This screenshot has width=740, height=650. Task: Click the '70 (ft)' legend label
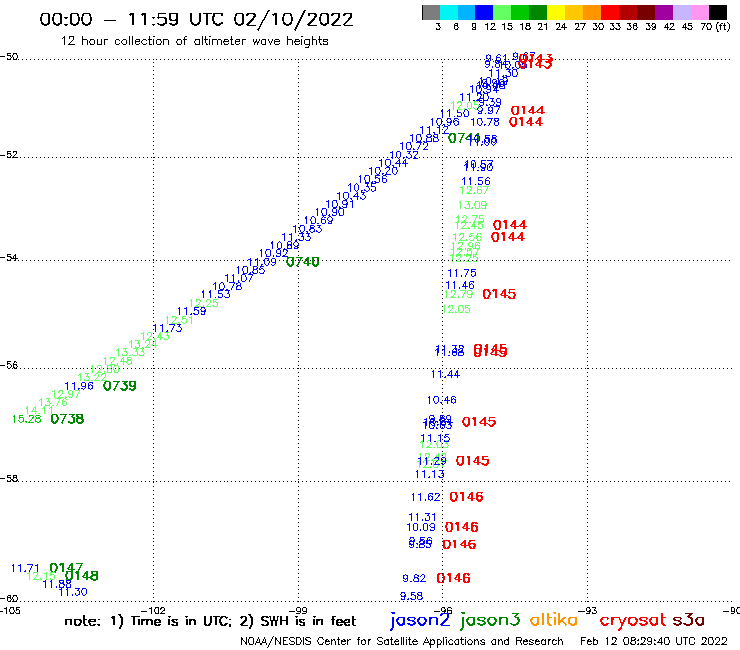pos(715,26)
